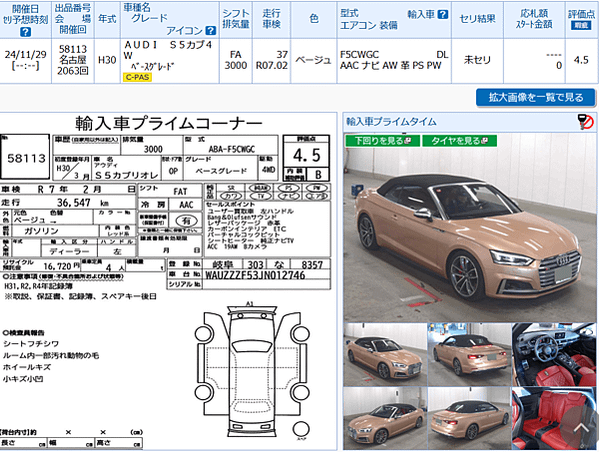Click the シフト 排気量 column header
Screen dimensions: 599x452
point(236,19)
